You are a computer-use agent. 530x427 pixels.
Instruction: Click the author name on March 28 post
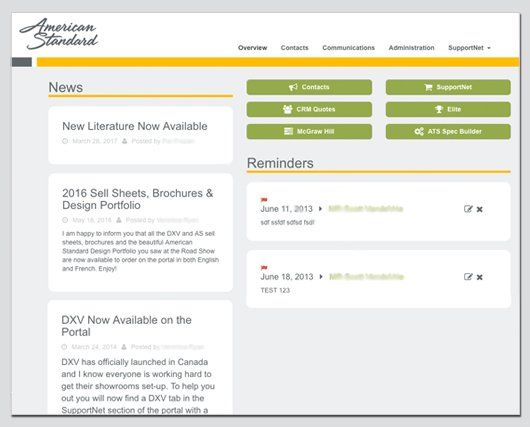[x=178, y=141]
